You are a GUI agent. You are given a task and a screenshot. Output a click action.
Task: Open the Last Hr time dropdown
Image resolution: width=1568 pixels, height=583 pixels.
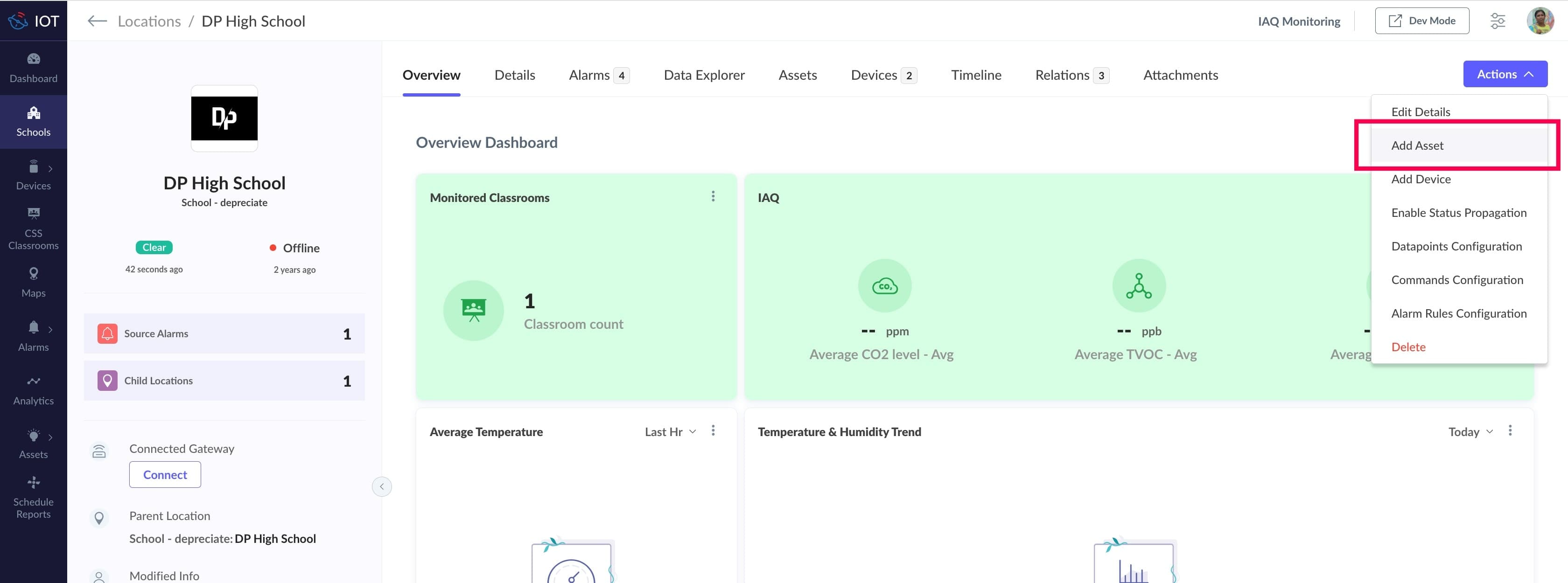pos(670,431)
